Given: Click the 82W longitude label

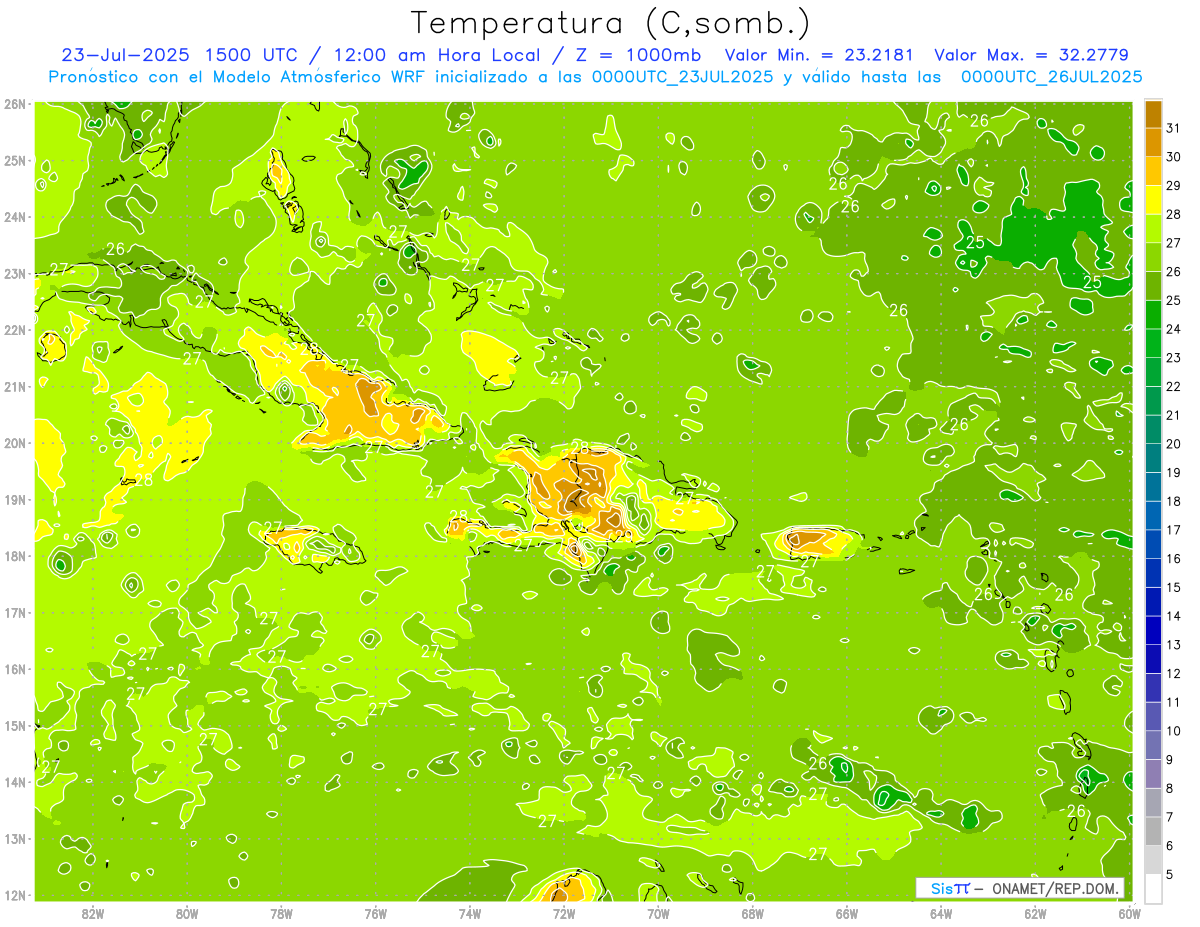Looking at the screenshot, I should click(x=93, y=913).
